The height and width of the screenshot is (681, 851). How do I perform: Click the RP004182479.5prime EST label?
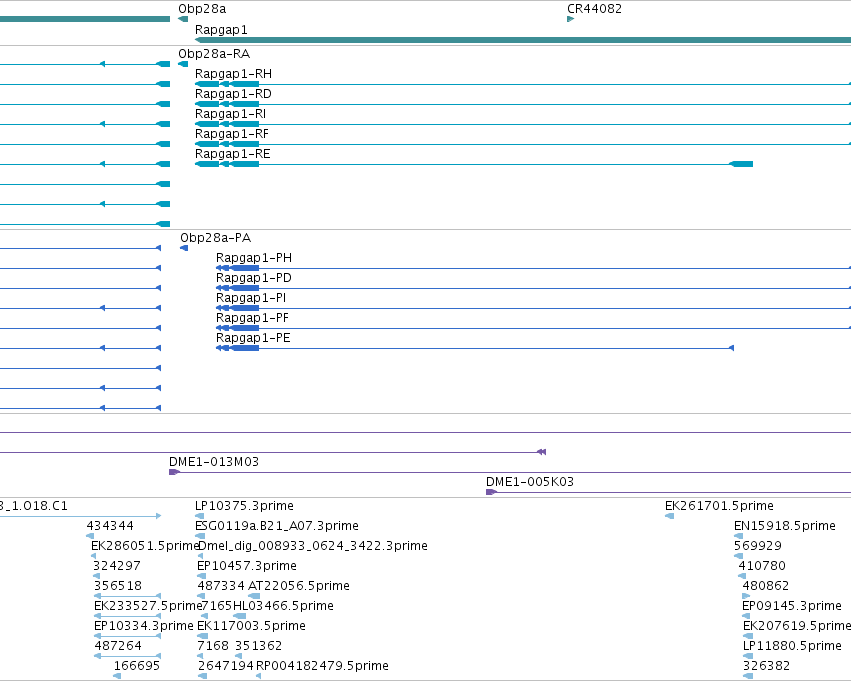[322, 666]
